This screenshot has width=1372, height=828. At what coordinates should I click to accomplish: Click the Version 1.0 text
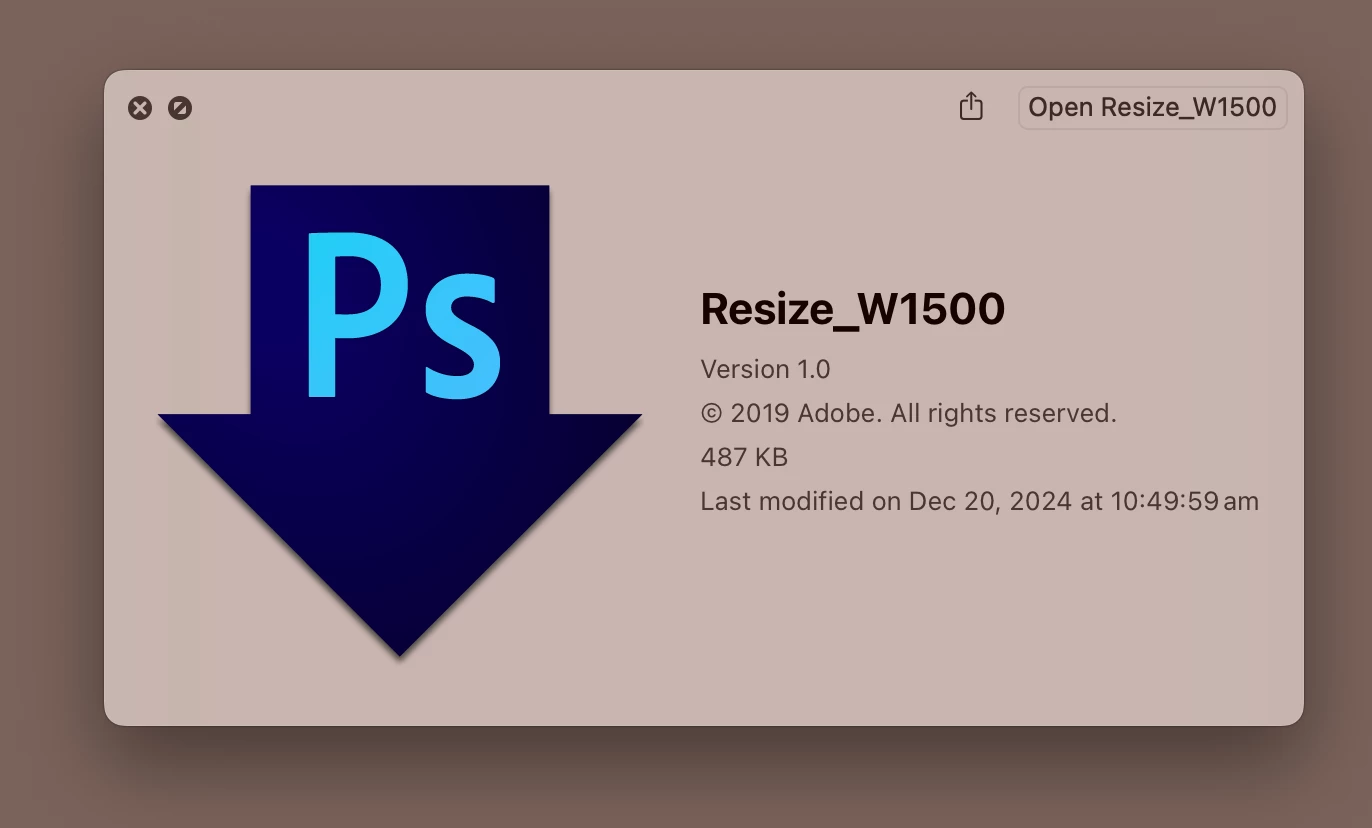point(765,369)
